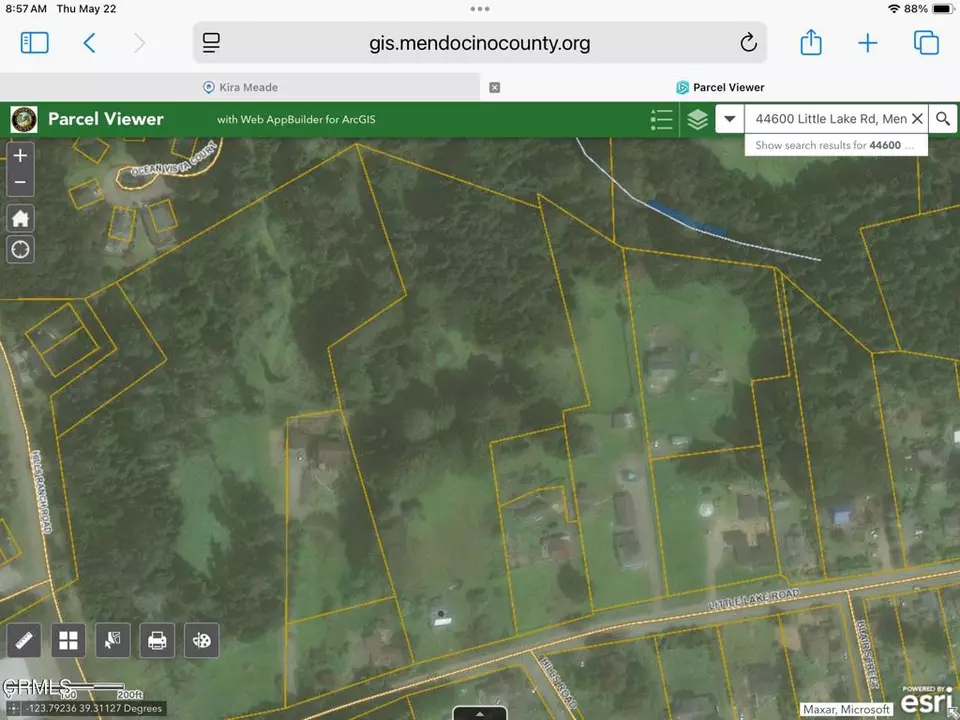Go to the default map extent (home)
Image resolution: width=960 pixels, height=720 pixels.
tap(20, 218)
